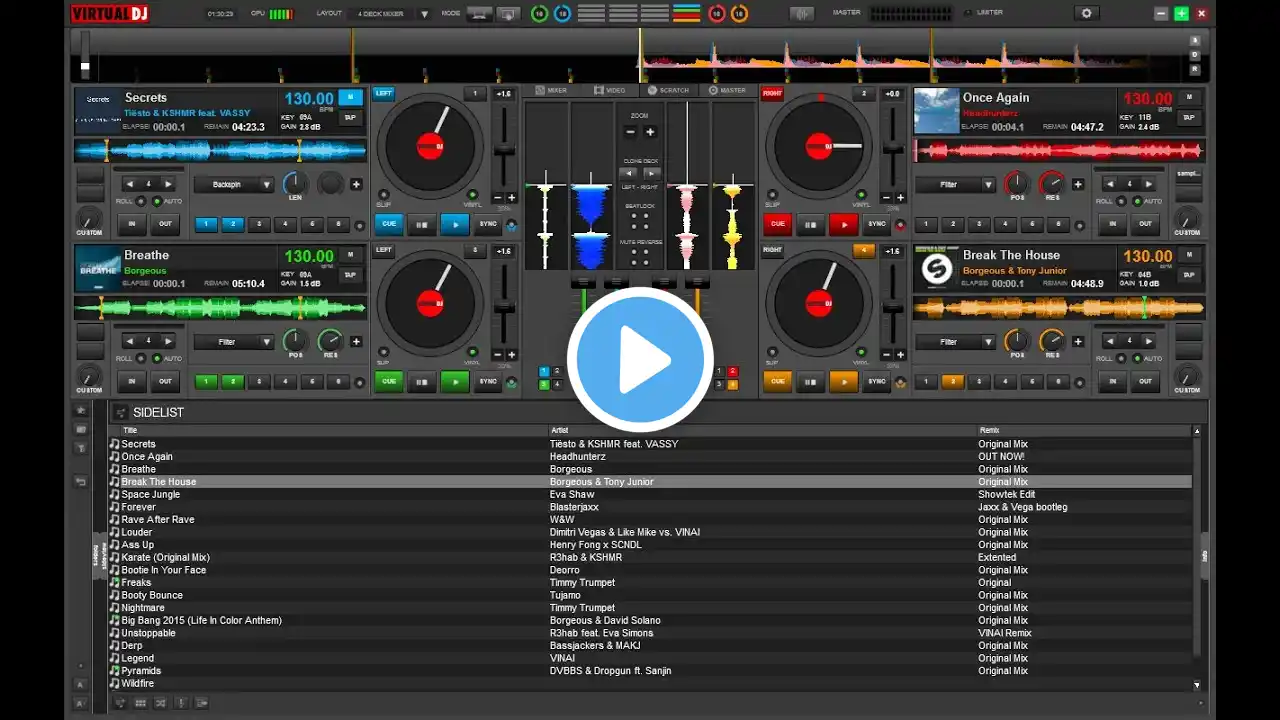
Task: Click the waveform icon beside the MASTER label
Action: (801, 14)
